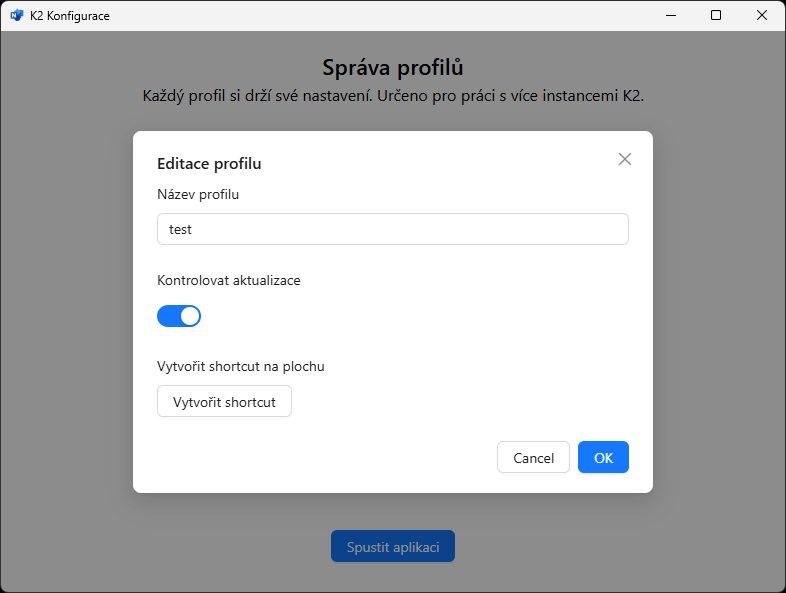Focus the Název profilu text field

392,229
